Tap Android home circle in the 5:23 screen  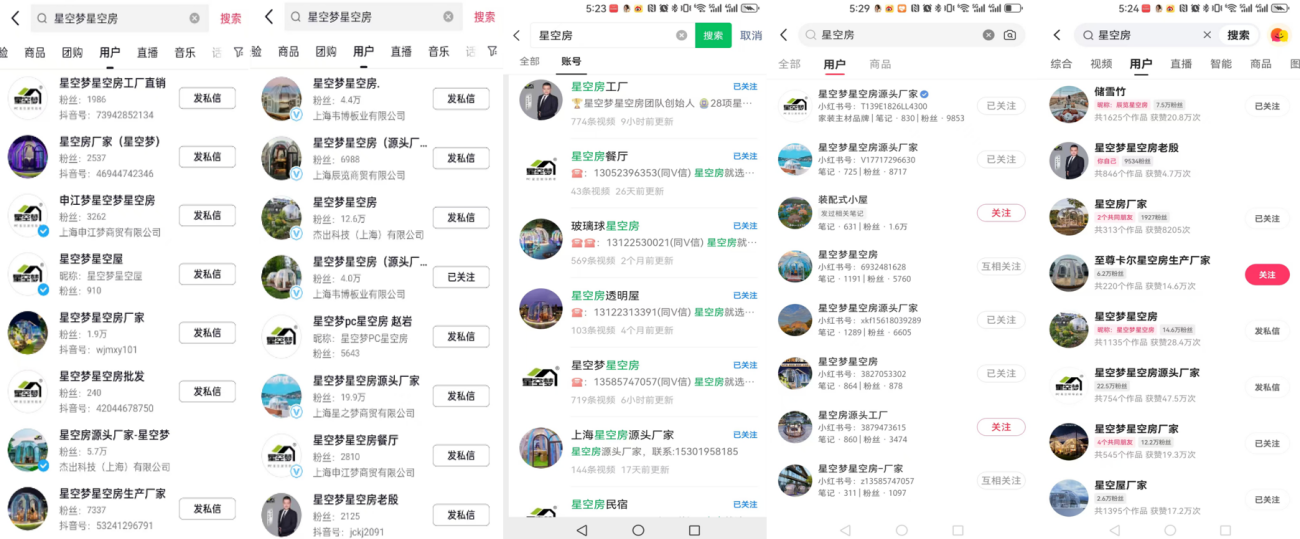tap(638, 530)
